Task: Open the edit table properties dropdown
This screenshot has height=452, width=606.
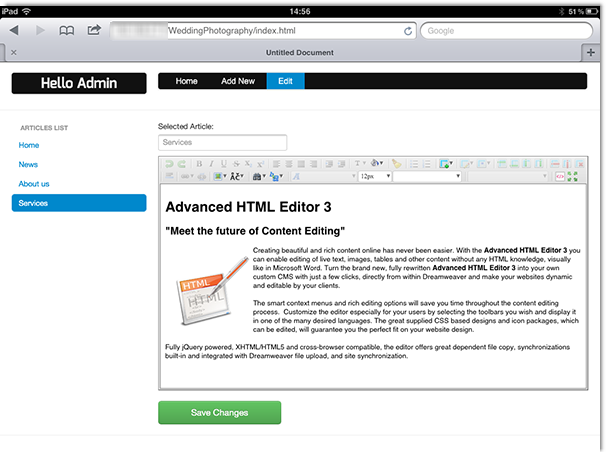Action: pos(466,163)
